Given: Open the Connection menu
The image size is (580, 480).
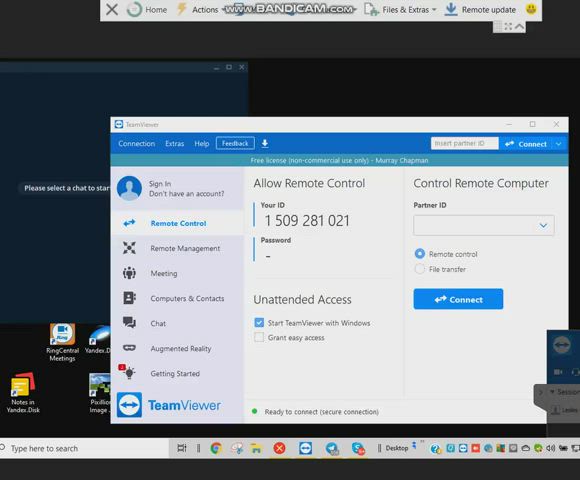Looking at the screenshot, I should (x=136, y=143).
